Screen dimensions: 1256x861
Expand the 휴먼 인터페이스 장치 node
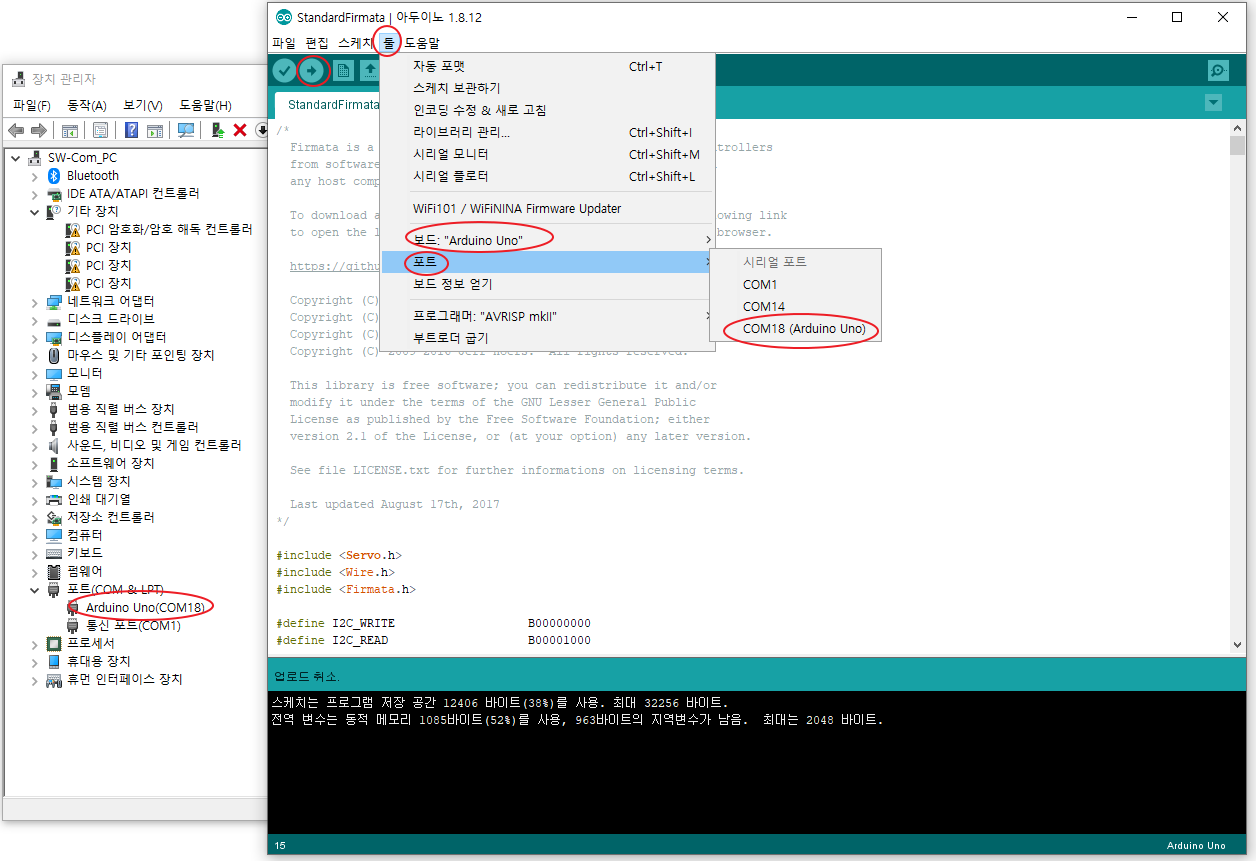[x=34, y=680]
